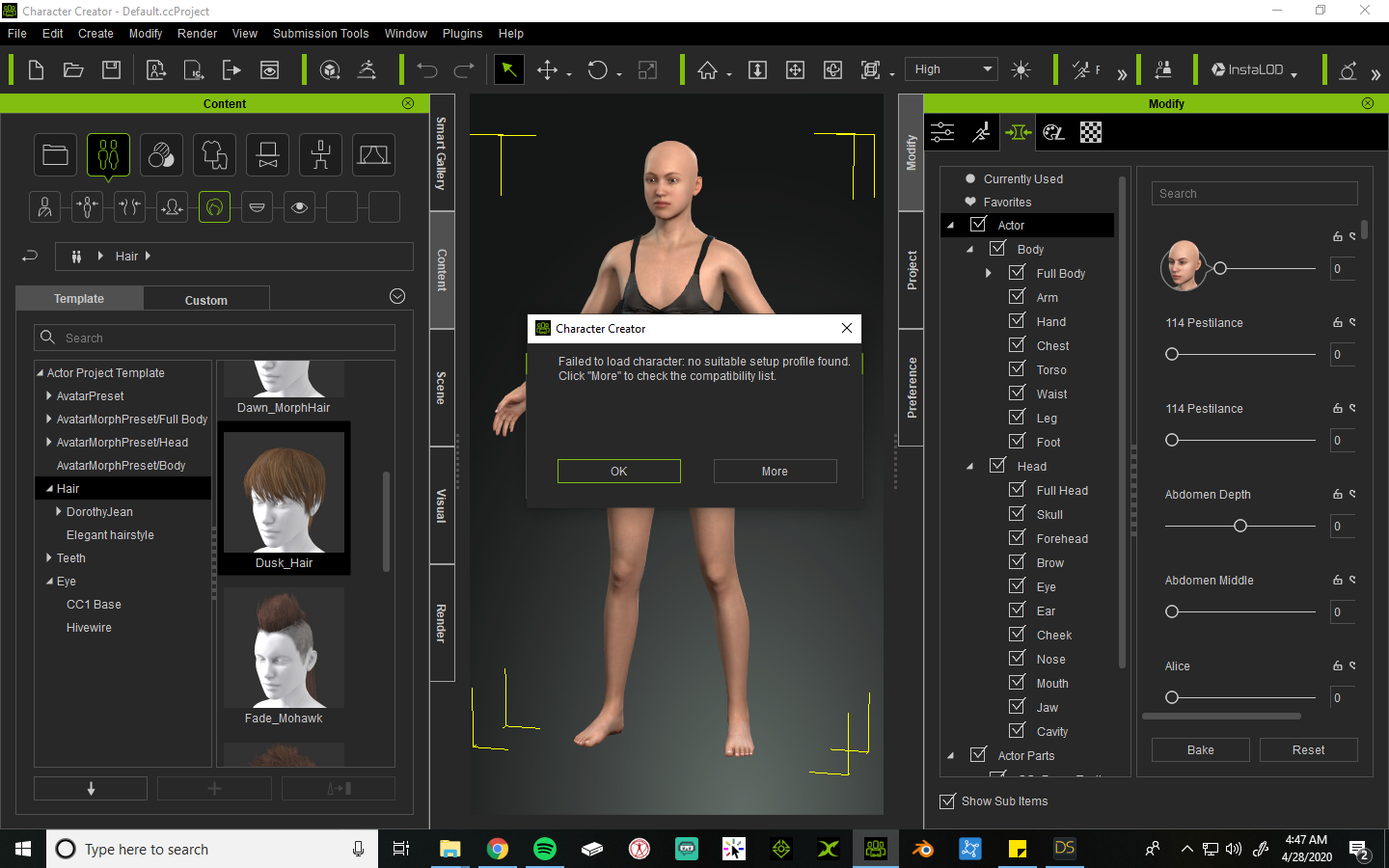Click the Reset button
This screenshot has width=1389, height=868.
pos(1309,750)
